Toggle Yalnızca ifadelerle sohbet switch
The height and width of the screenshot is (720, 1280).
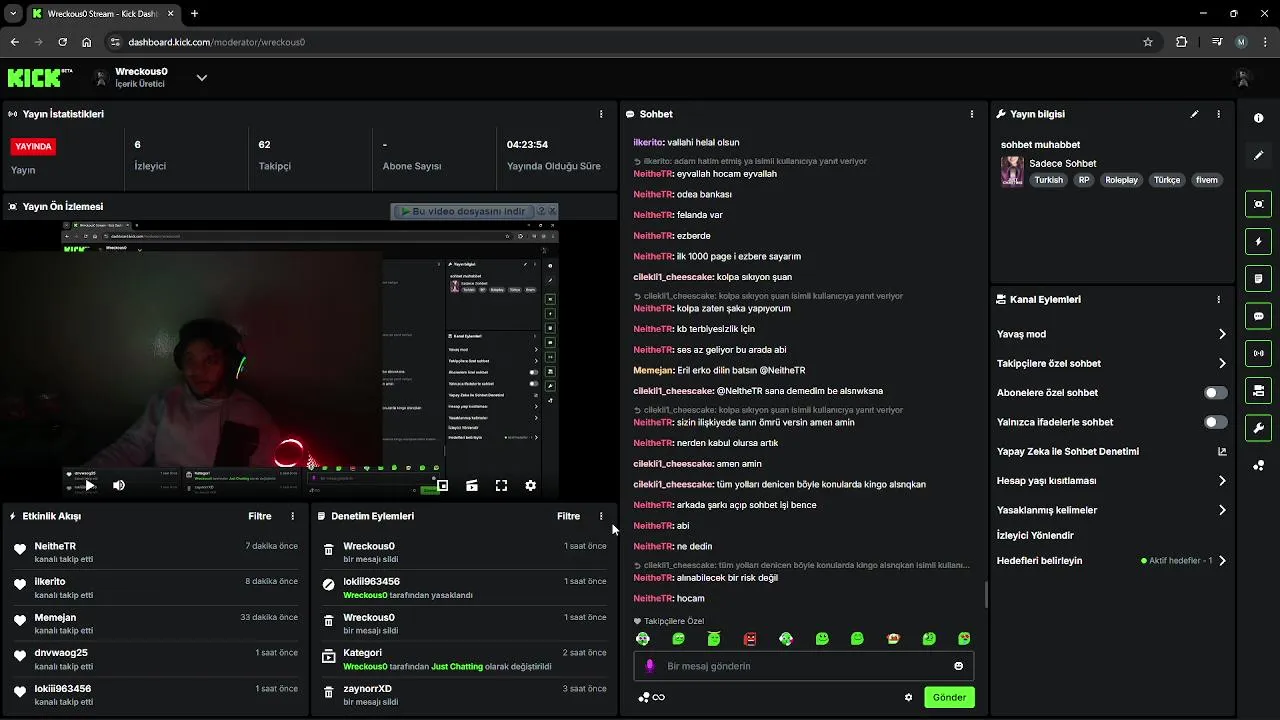1215,422
